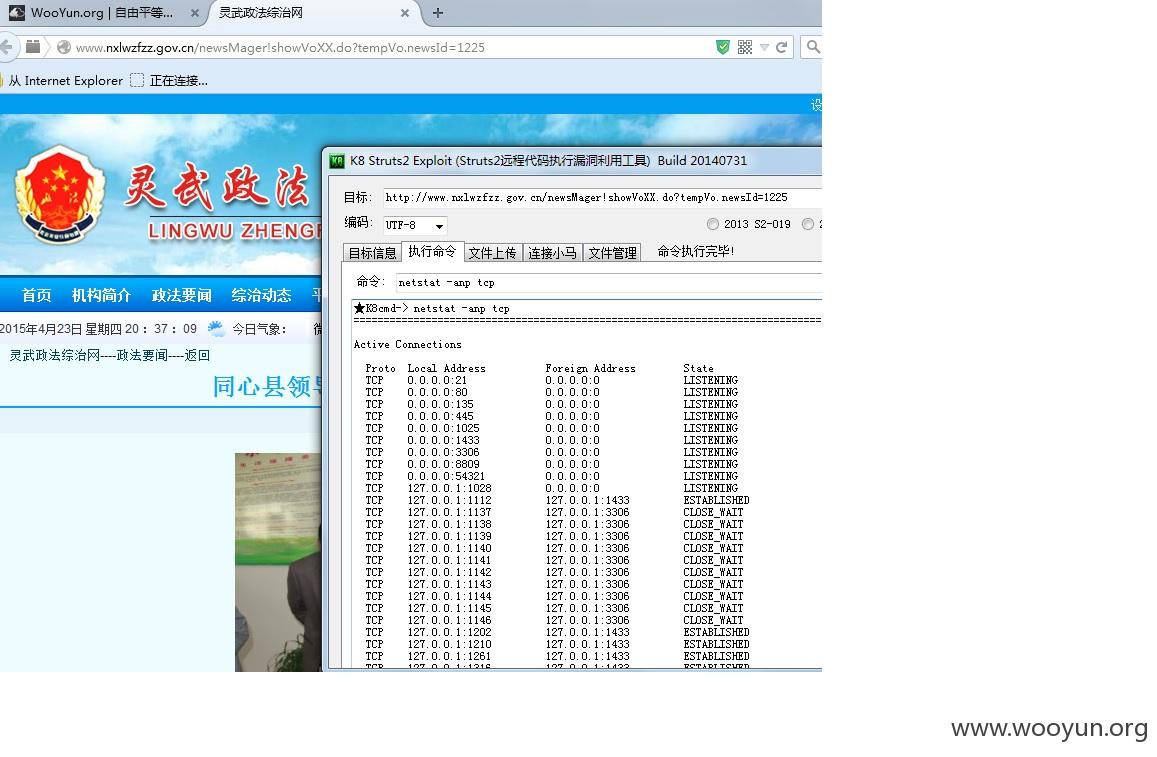Switch to the WooYun.org tab
The image size is (1157, 757).
102,13
